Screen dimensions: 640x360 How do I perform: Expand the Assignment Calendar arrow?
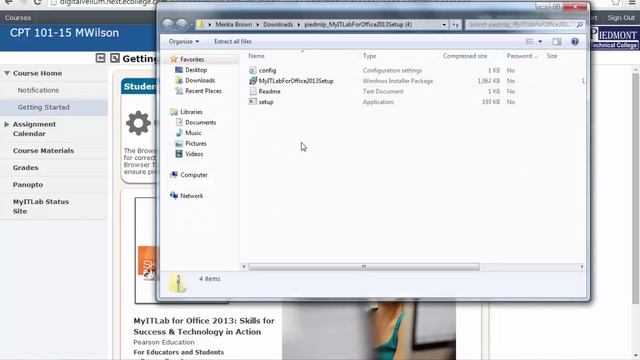(x=7, y=124)
